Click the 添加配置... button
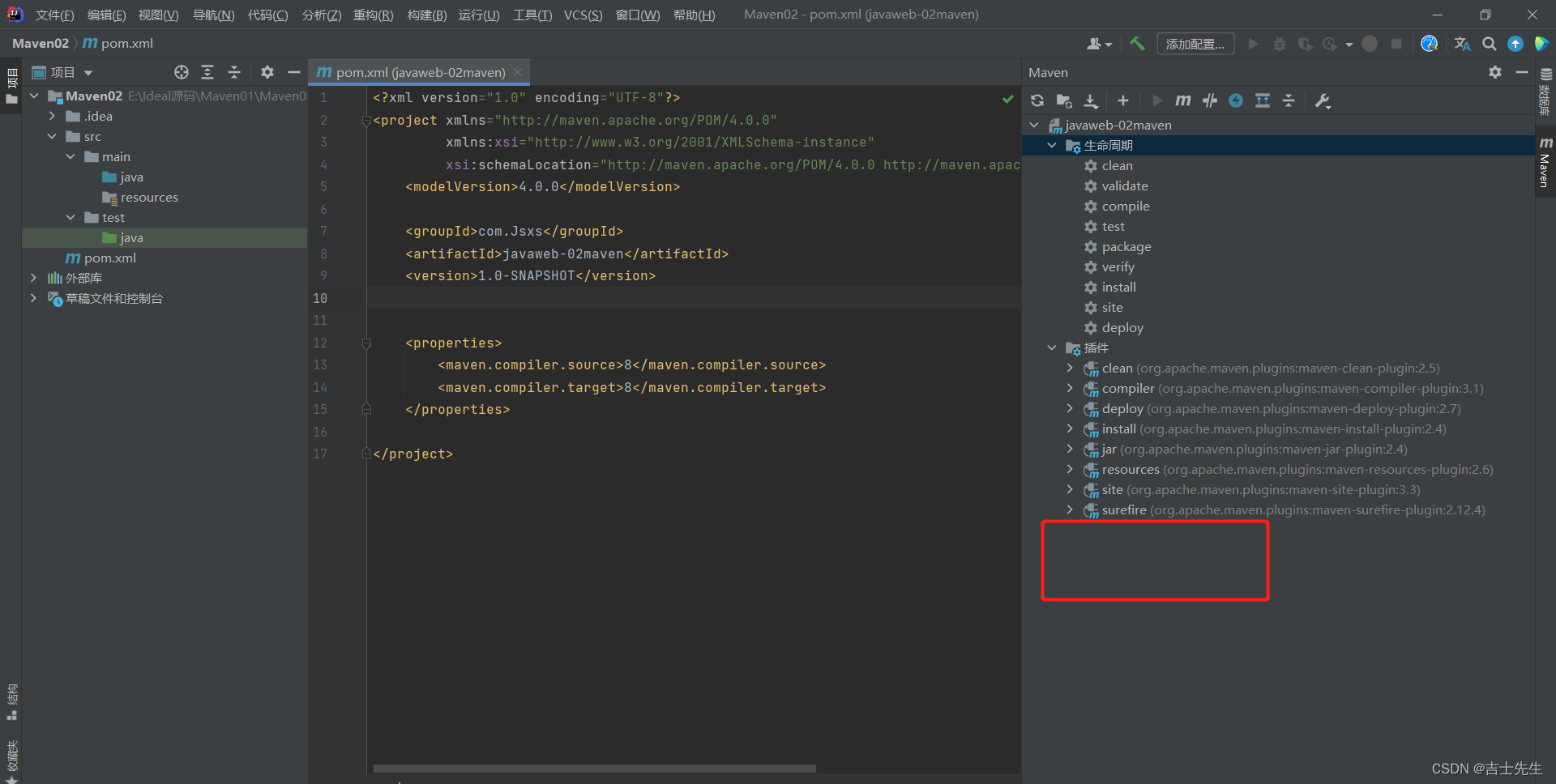The image size is (1556, 784). coord(1195,44)
